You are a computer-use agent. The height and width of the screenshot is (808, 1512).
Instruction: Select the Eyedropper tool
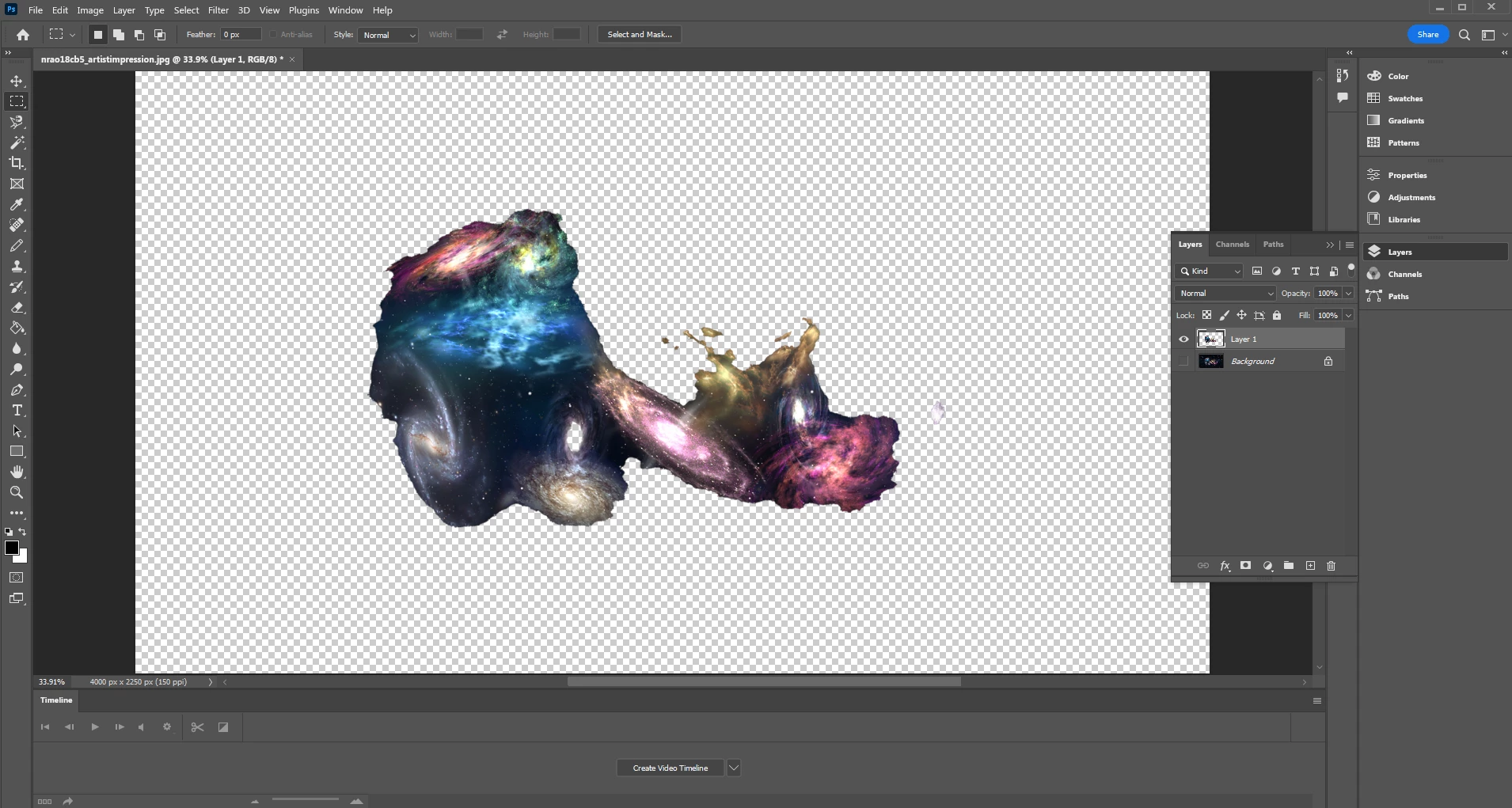tap(17, 204)
